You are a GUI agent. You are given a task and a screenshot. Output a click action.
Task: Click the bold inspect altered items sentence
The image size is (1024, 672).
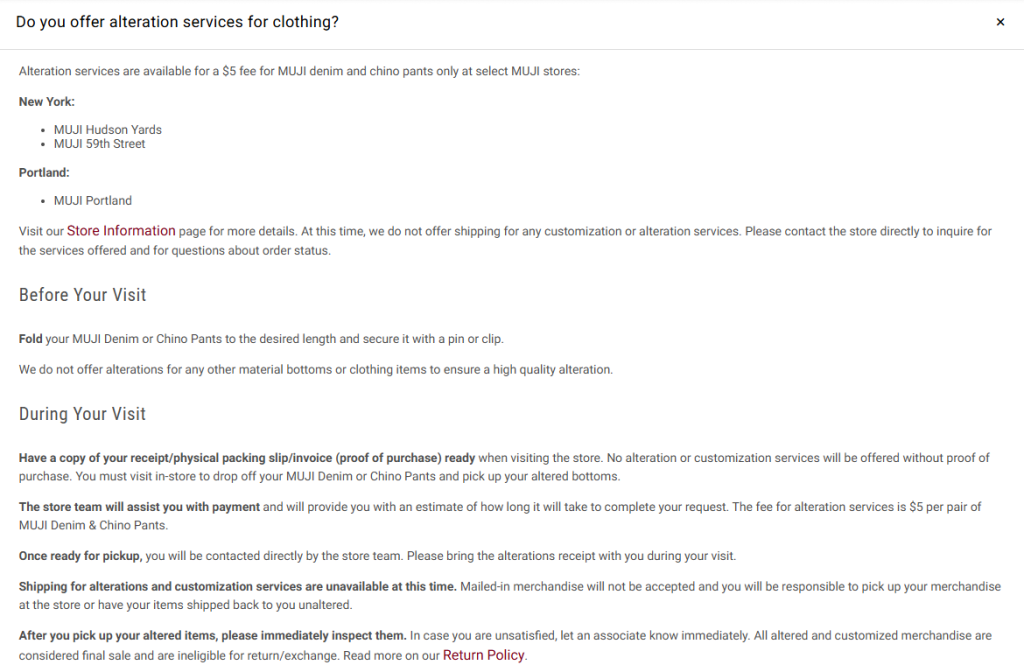tap(212, 636)
